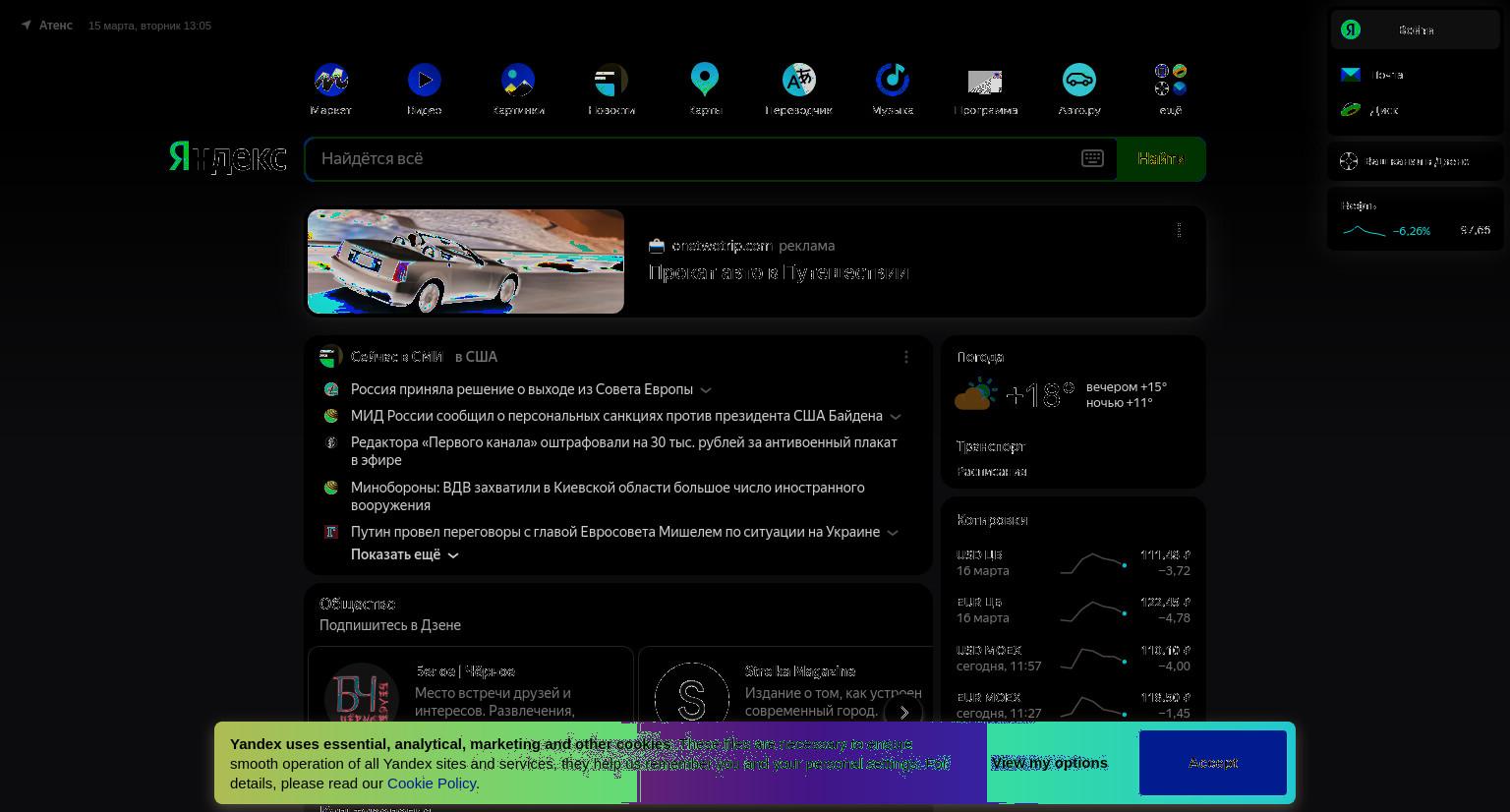This screenshot has width=1510, height=812.
Task: Click the Yandex Я login icon
Action: coord(1351,29)
